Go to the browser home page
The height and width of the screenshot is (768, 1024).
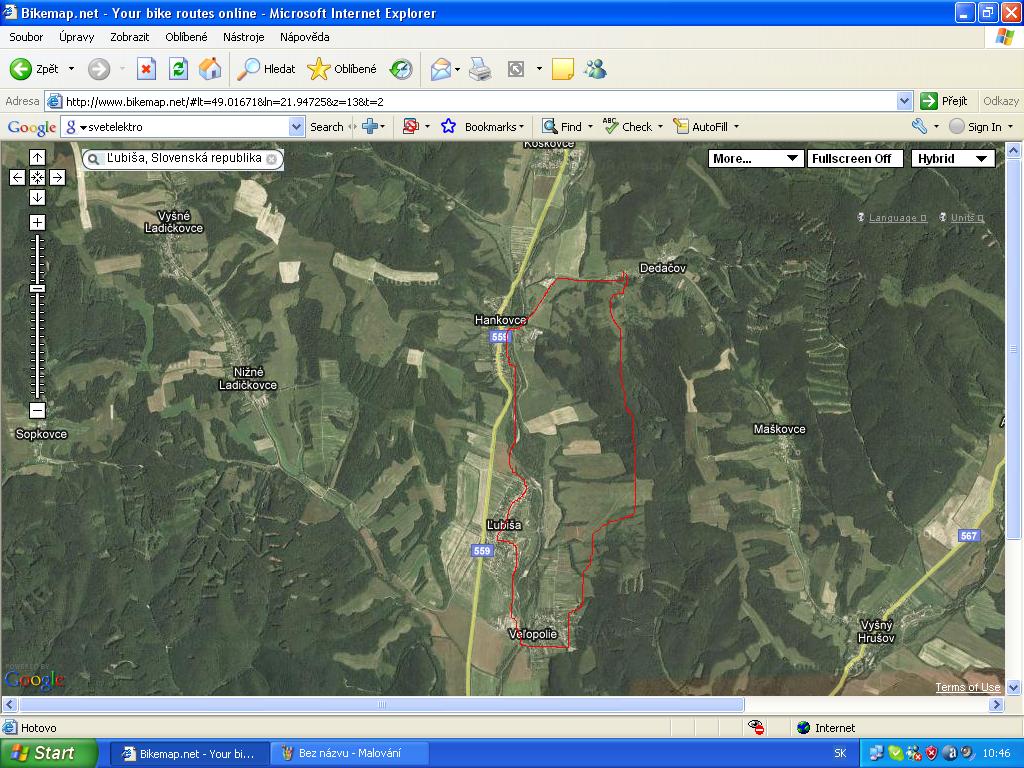pyautogui.click(x=210, y=69)
